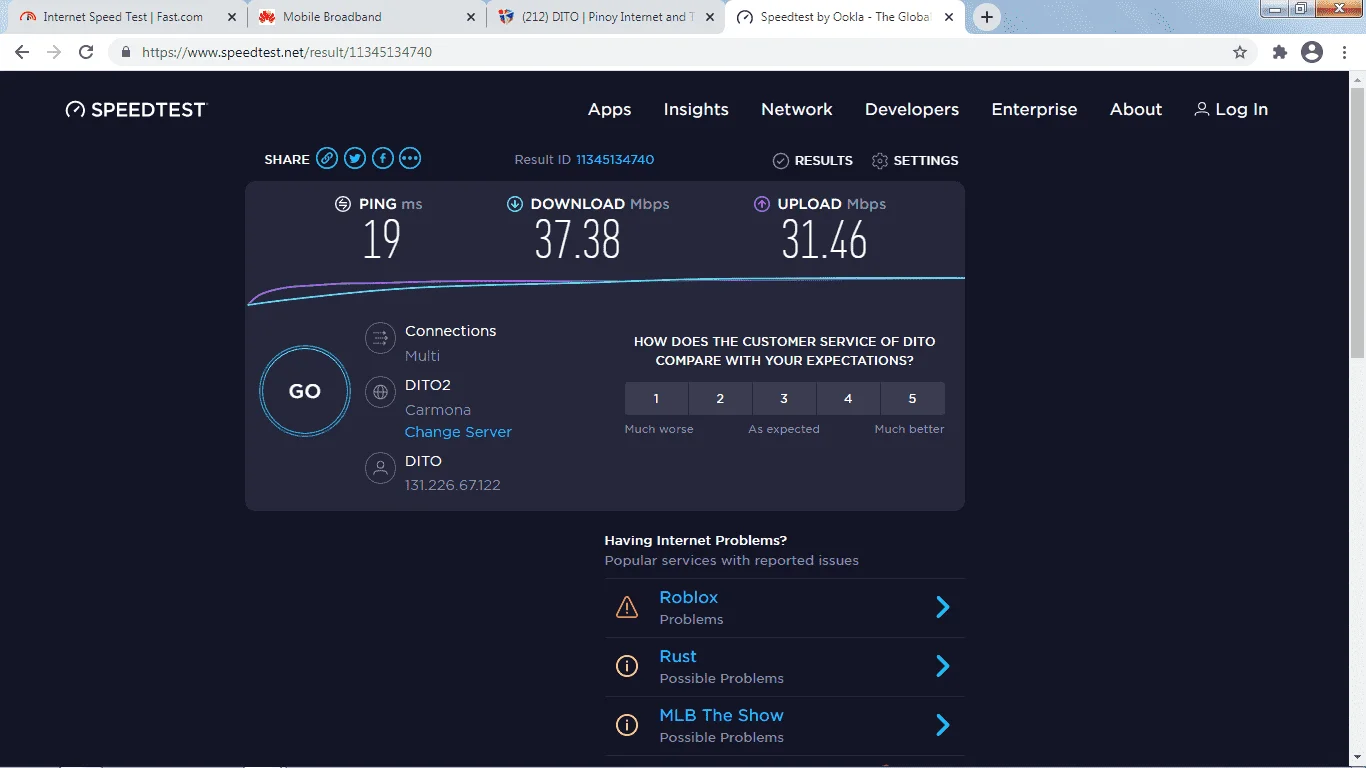Open the About menu
Viewport: 1366px width, 768px height.
point(1136,110)
